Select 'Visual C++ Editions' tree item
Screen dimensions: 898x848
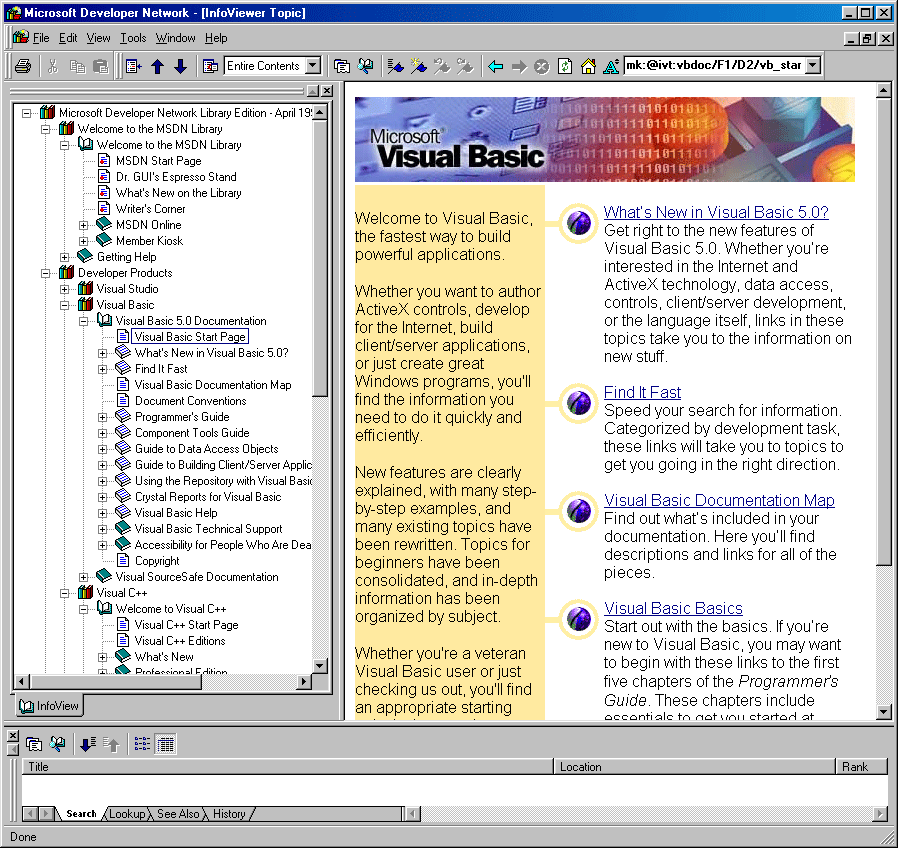pyautogui.click(x=180, y=641)
